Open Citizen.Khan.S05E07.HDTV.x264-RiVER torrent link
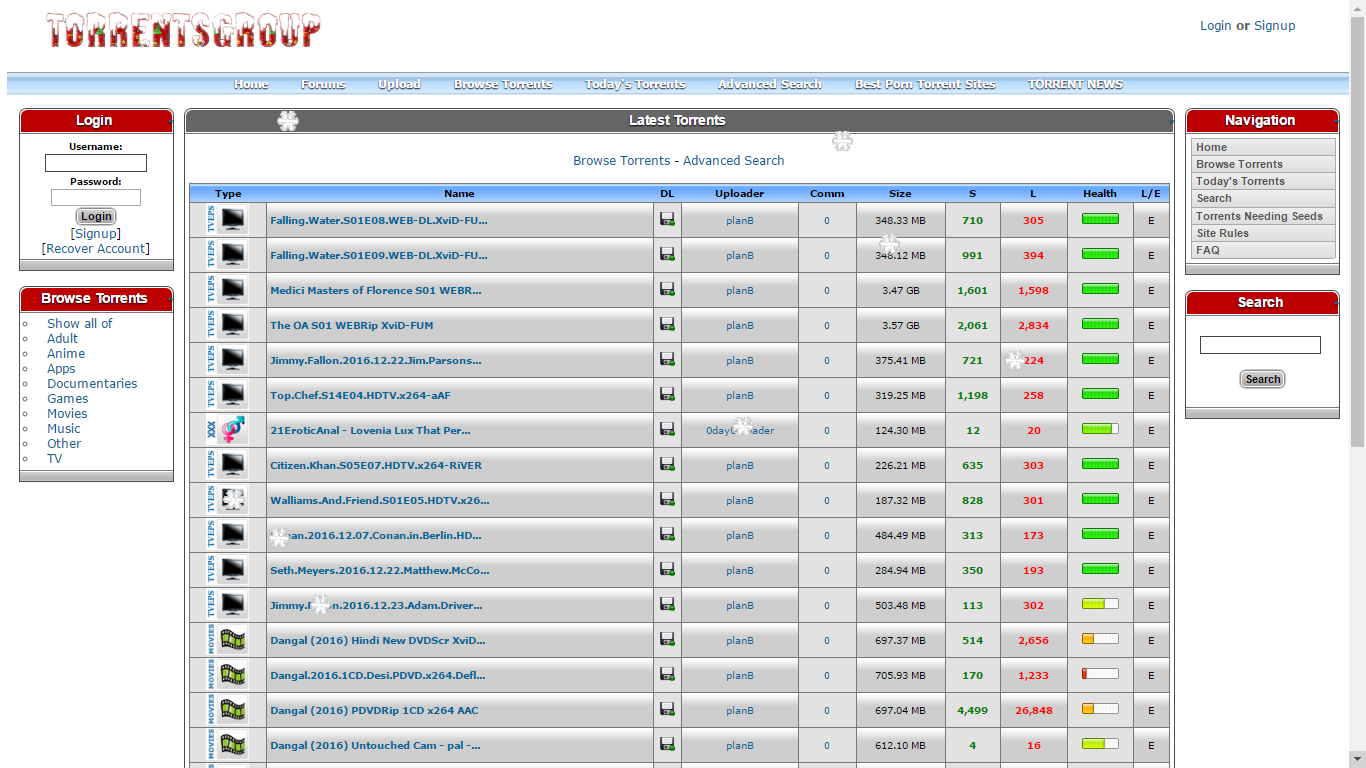 tap(376, 465)
